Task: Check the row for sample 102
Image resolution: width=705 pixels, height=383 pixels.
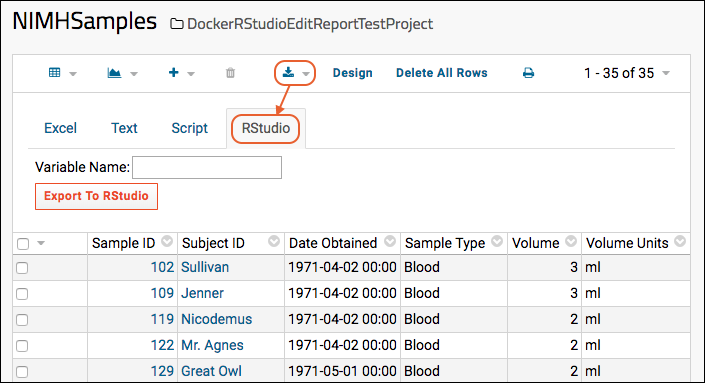Action: tap(22, 268)
